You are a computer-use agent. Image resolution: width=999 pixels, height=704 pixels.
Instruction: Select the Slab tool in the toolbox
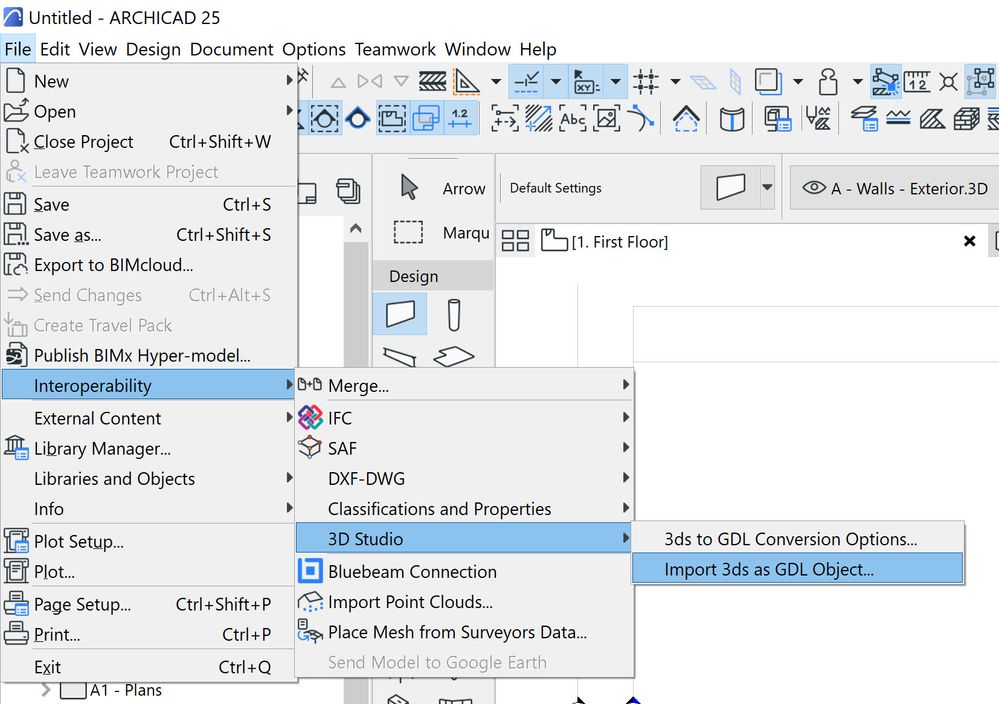[453, 356]
